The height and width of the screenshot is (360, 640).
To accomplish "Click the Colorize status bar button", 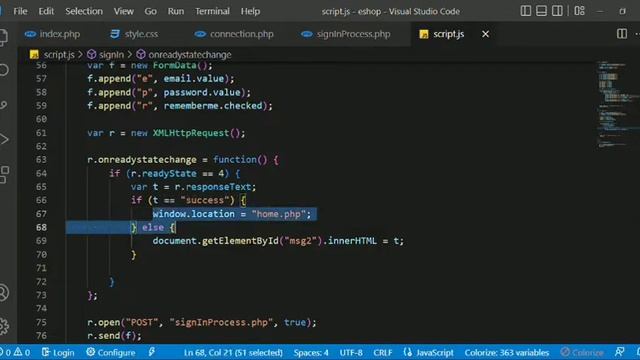I will coord(582,352).
